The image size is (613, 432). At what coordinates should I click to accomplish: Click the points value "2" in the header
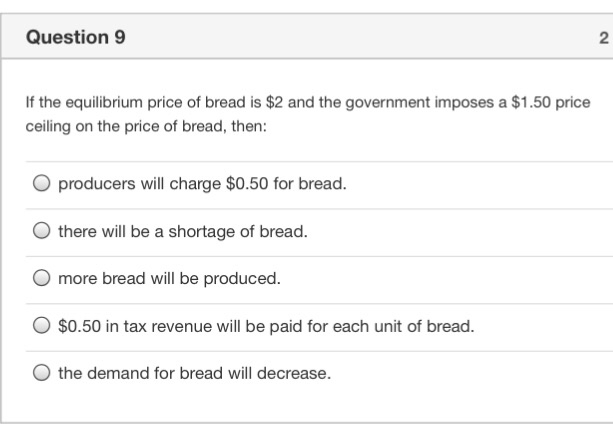pos(603,39)
